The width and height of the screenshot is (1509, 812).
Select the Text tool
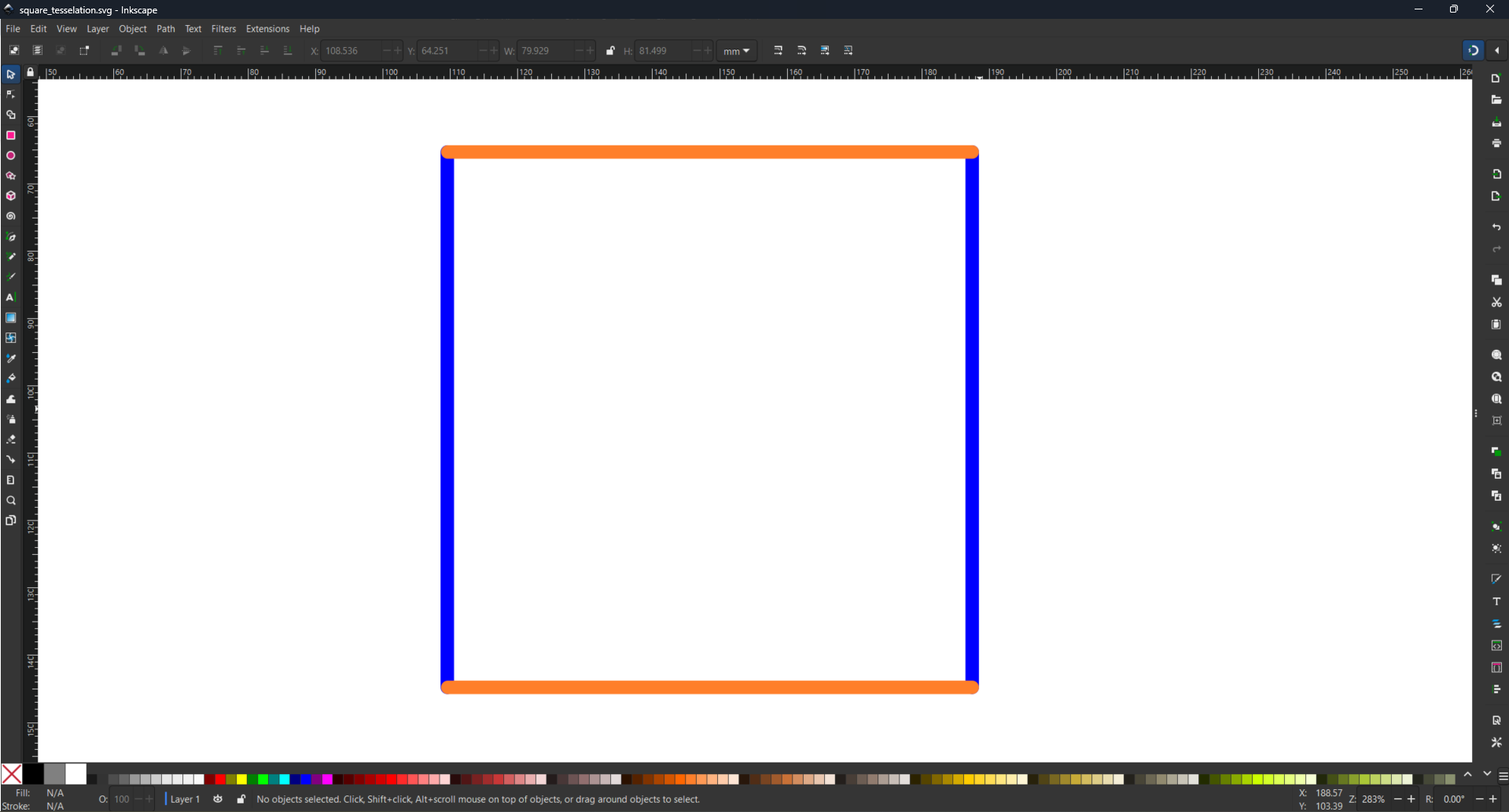coord(11,297)
